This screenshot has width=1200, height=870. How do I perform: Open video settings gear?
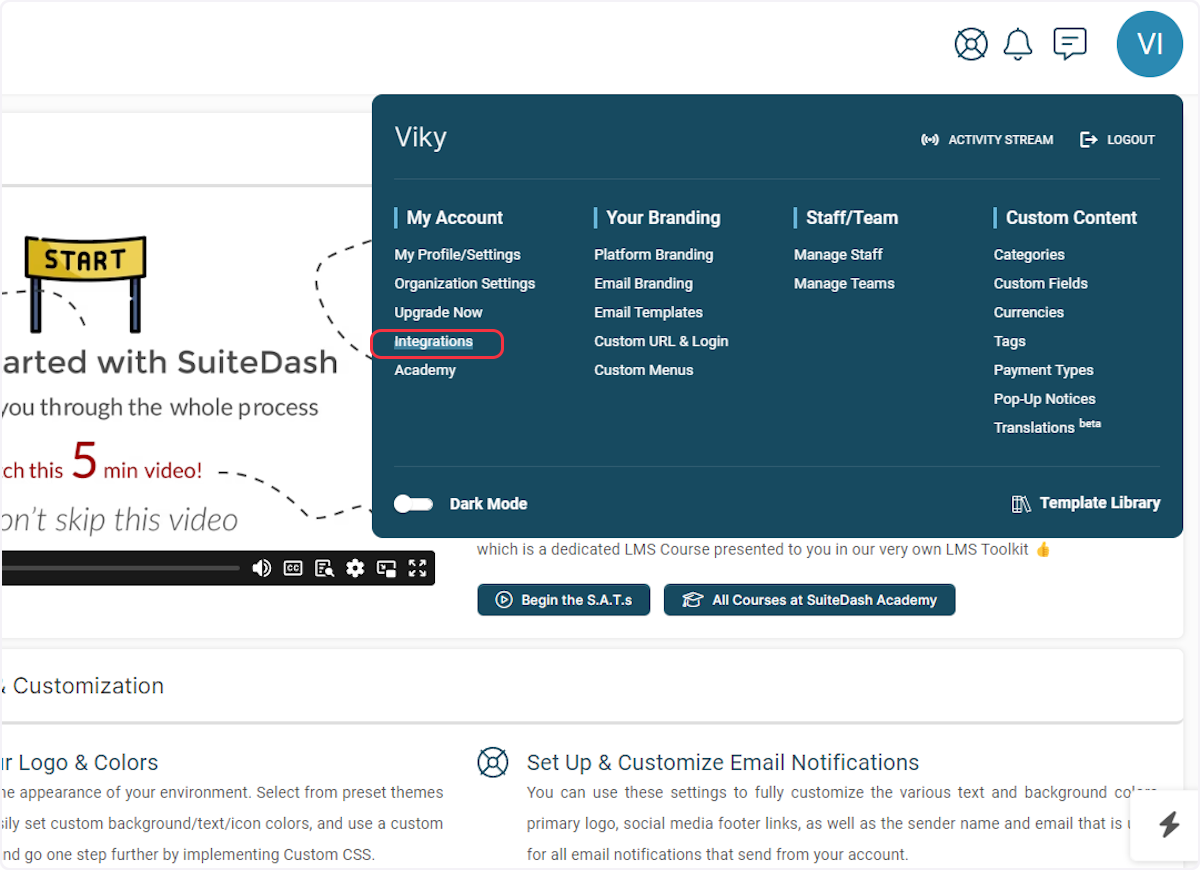point(355,568)
